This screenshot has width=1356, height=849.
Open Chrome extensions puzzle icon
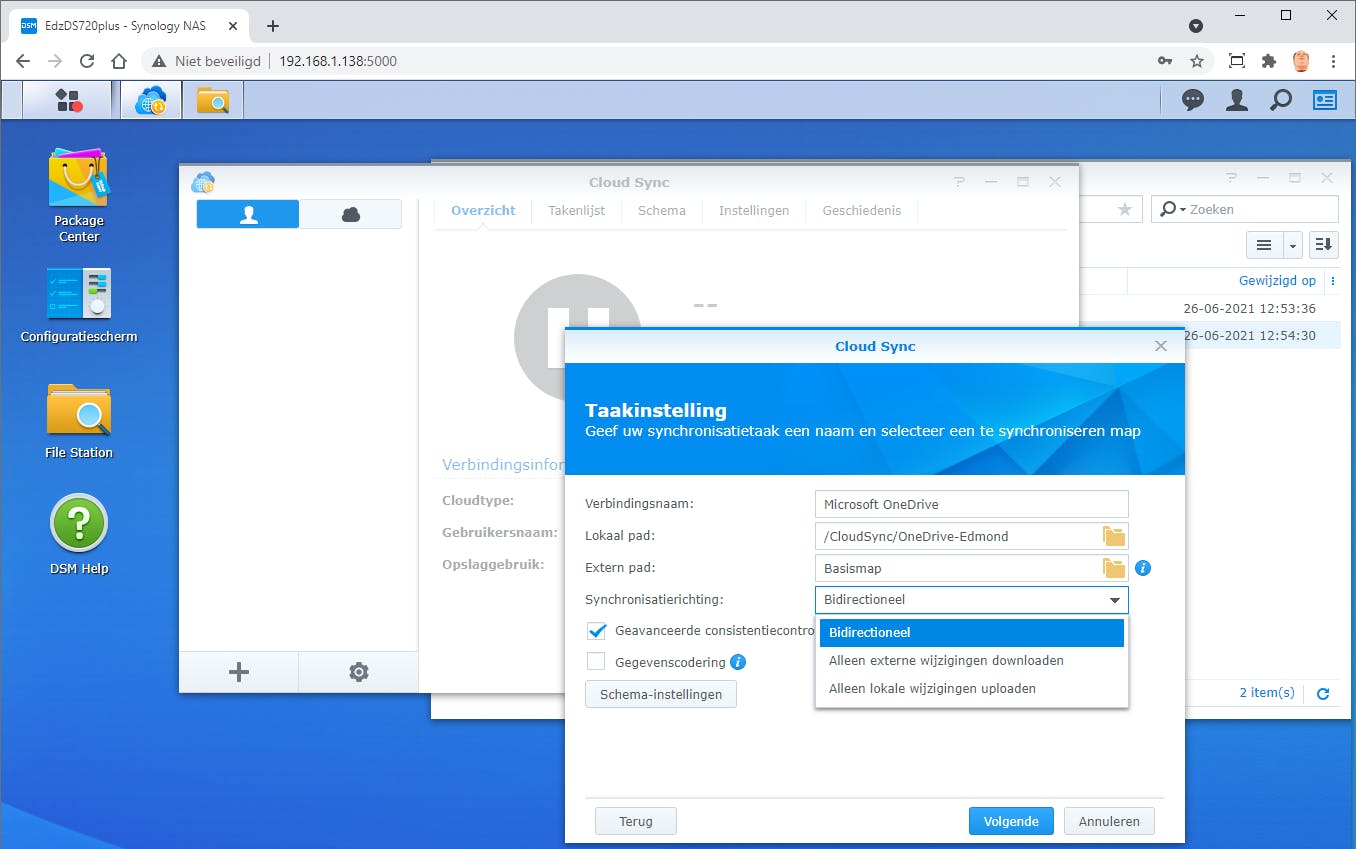click(1269, 61)
